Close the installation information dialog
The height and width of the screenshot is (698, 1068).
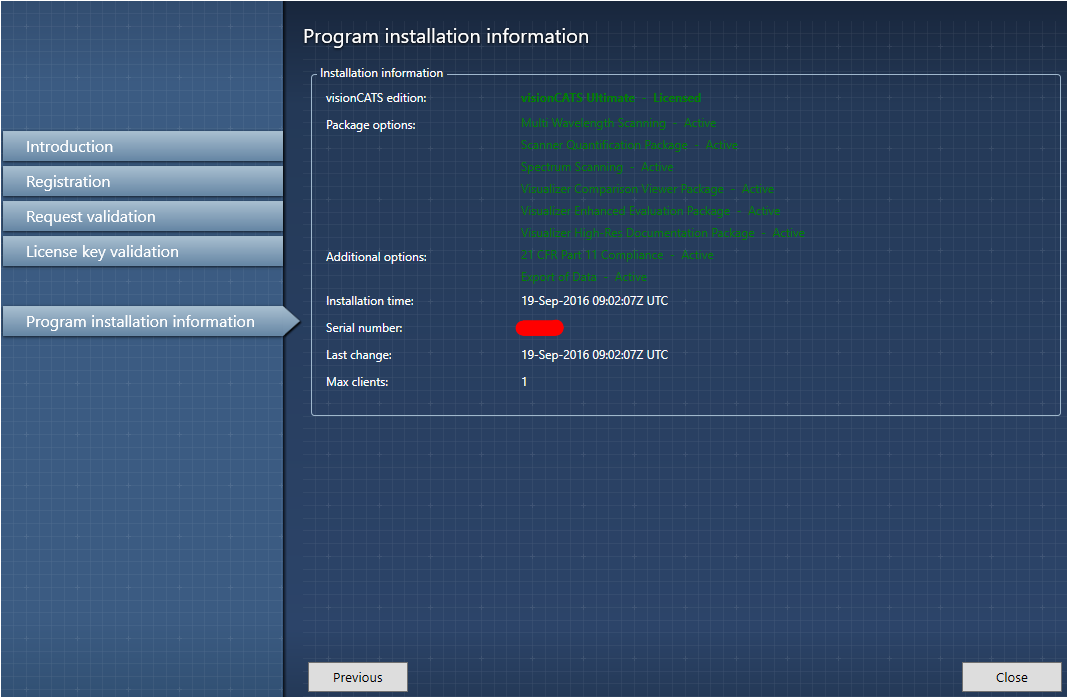[x=1011, y=677]
